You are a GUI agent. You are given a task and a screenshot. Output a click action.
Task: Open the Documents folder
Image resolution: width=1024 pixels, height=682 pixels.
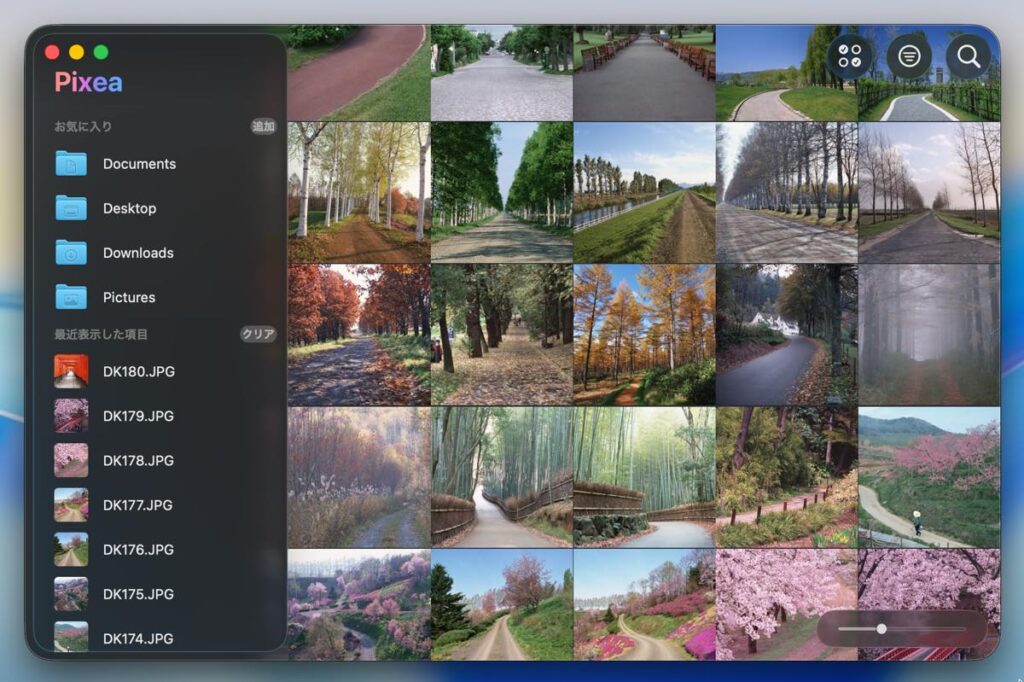click(x=138, y=164)
